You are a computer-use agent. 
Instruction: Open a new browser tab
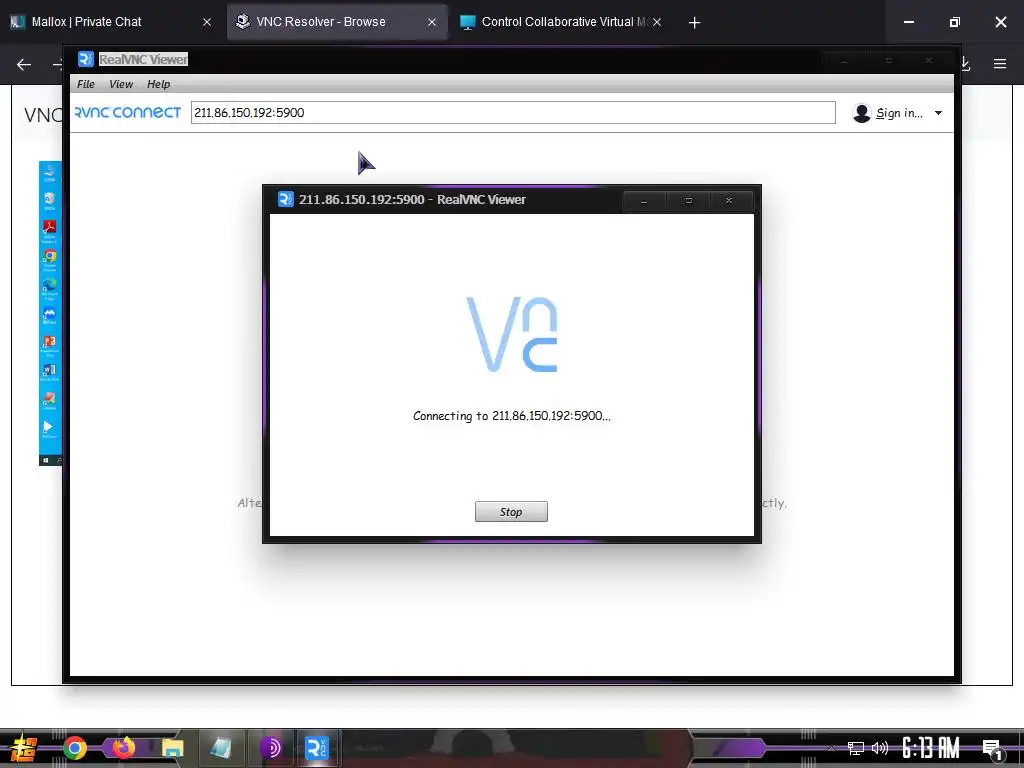694,23
